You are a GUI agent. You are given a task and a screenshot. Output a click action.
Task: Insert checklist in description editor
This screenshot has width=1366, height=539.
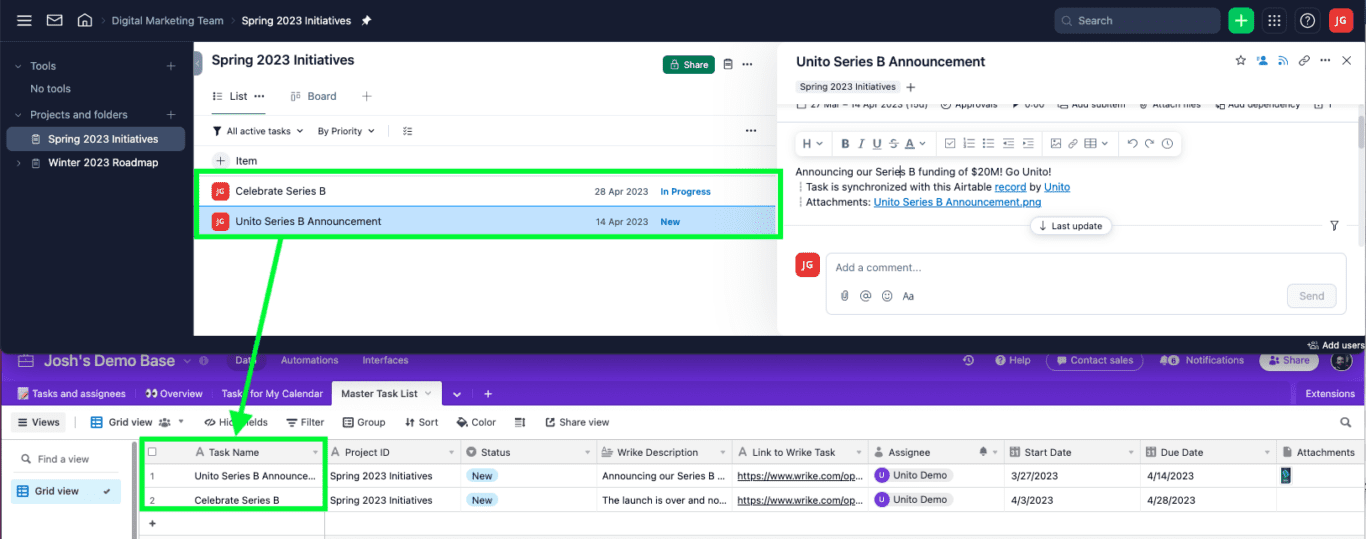(x=950, y=144)
